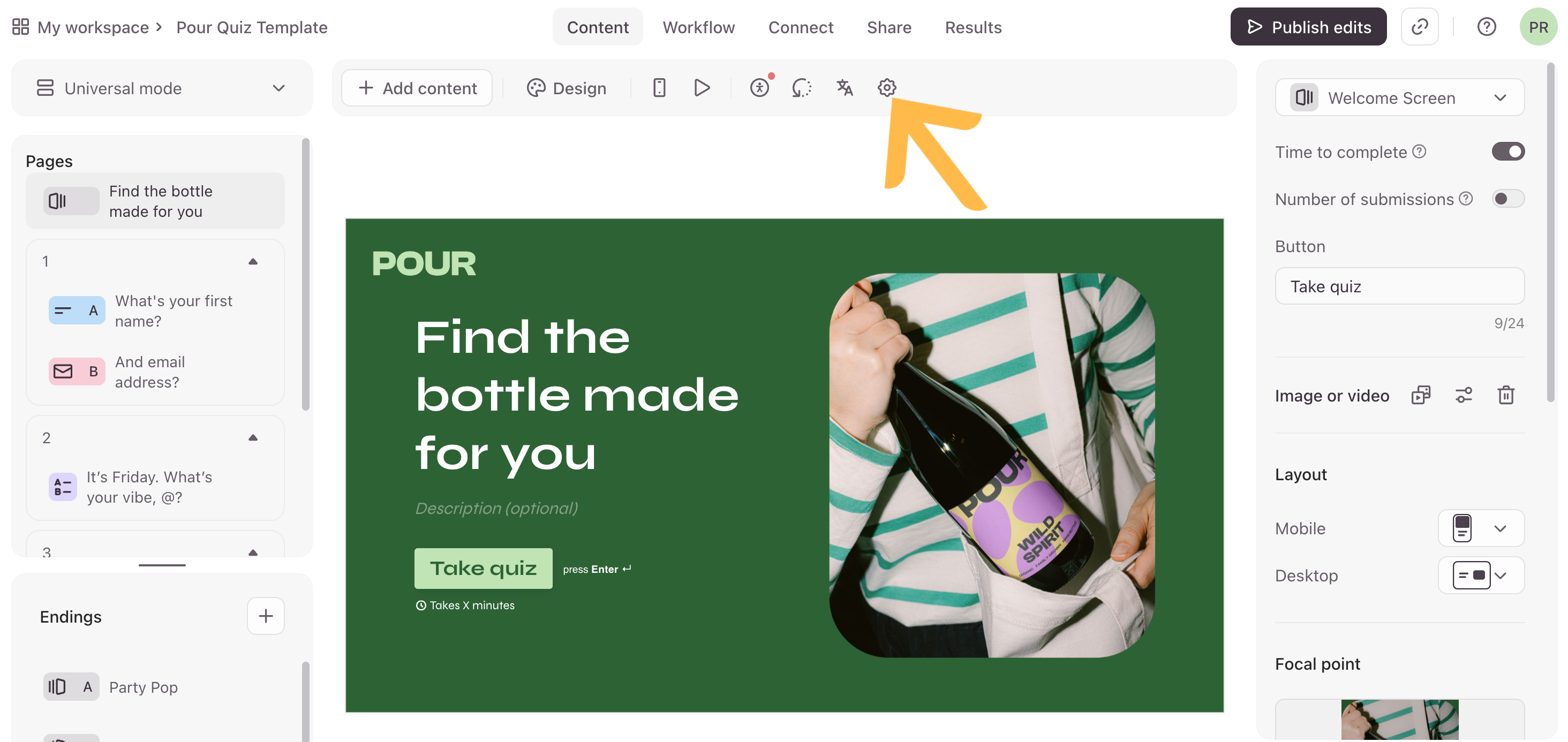Screen dimensions: 1568x742
Task: Switch to the Share tab
Action: click(x=889, y=27)
